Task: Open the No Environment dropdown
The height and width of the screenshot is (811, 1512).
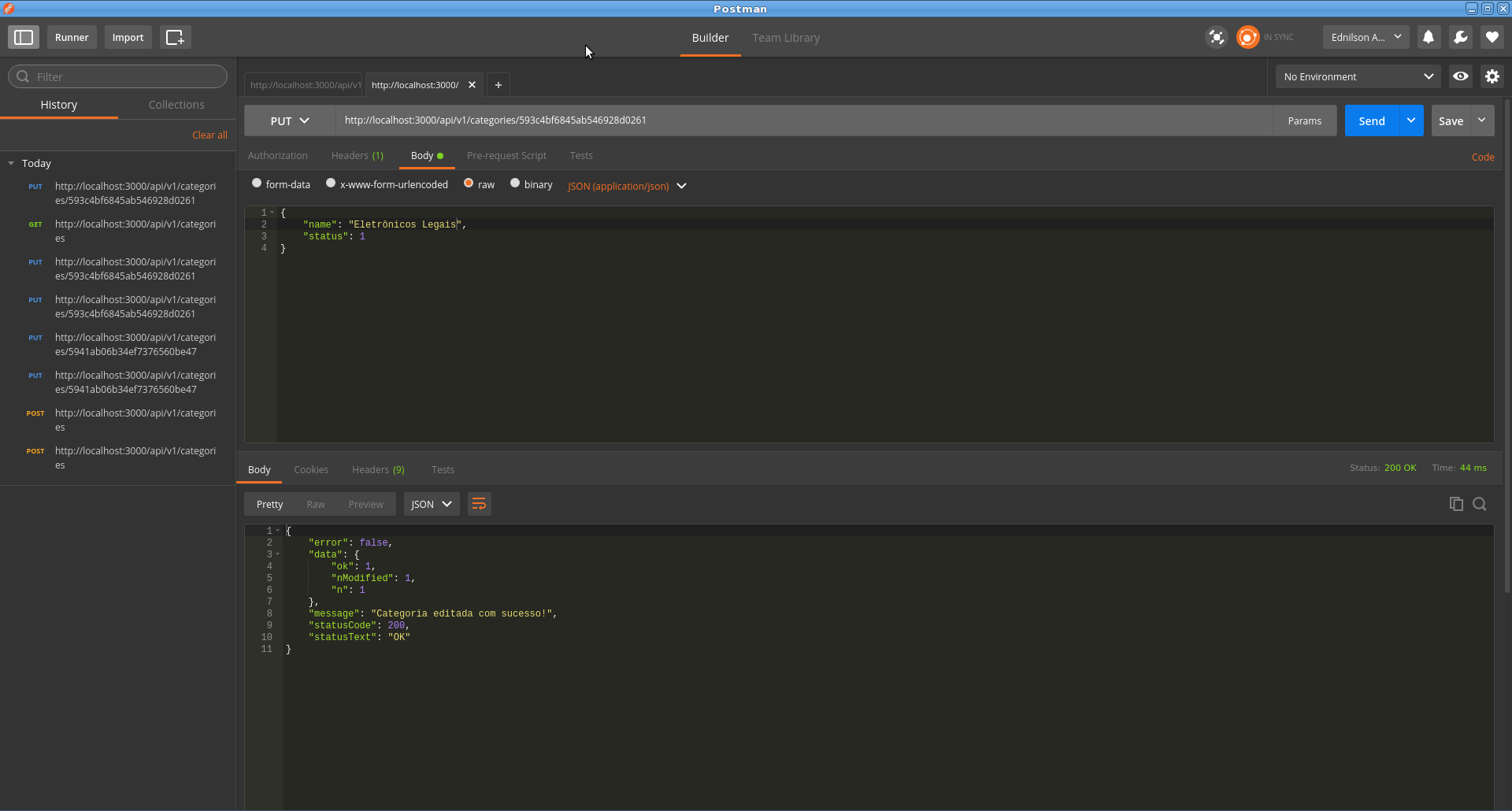Action: click(x=1357, y=76)
